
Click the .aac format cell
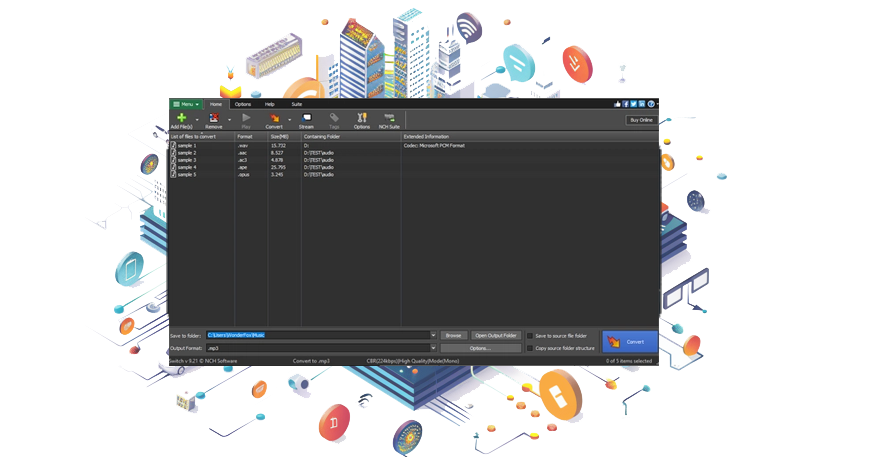pyautogui.click(x=242, y=153)
